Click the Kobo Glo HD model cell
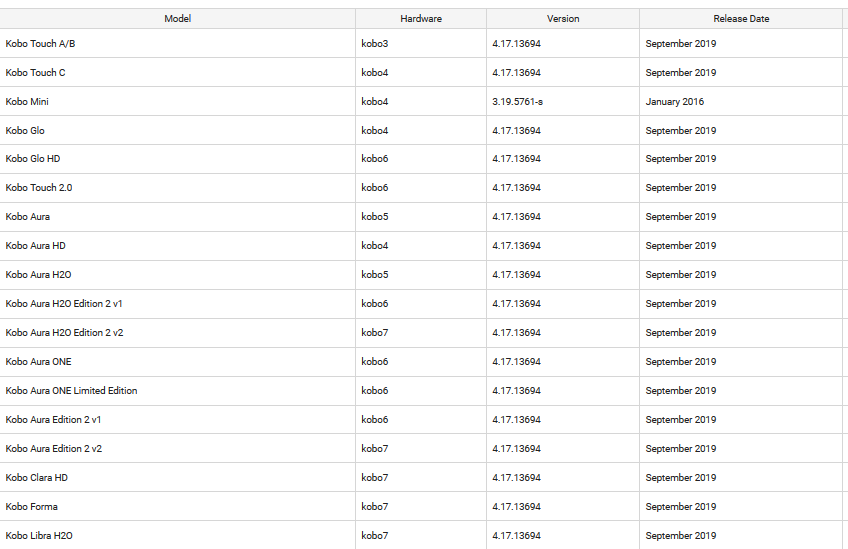Screen dimensions: 848x549 [x=33, y=159]
